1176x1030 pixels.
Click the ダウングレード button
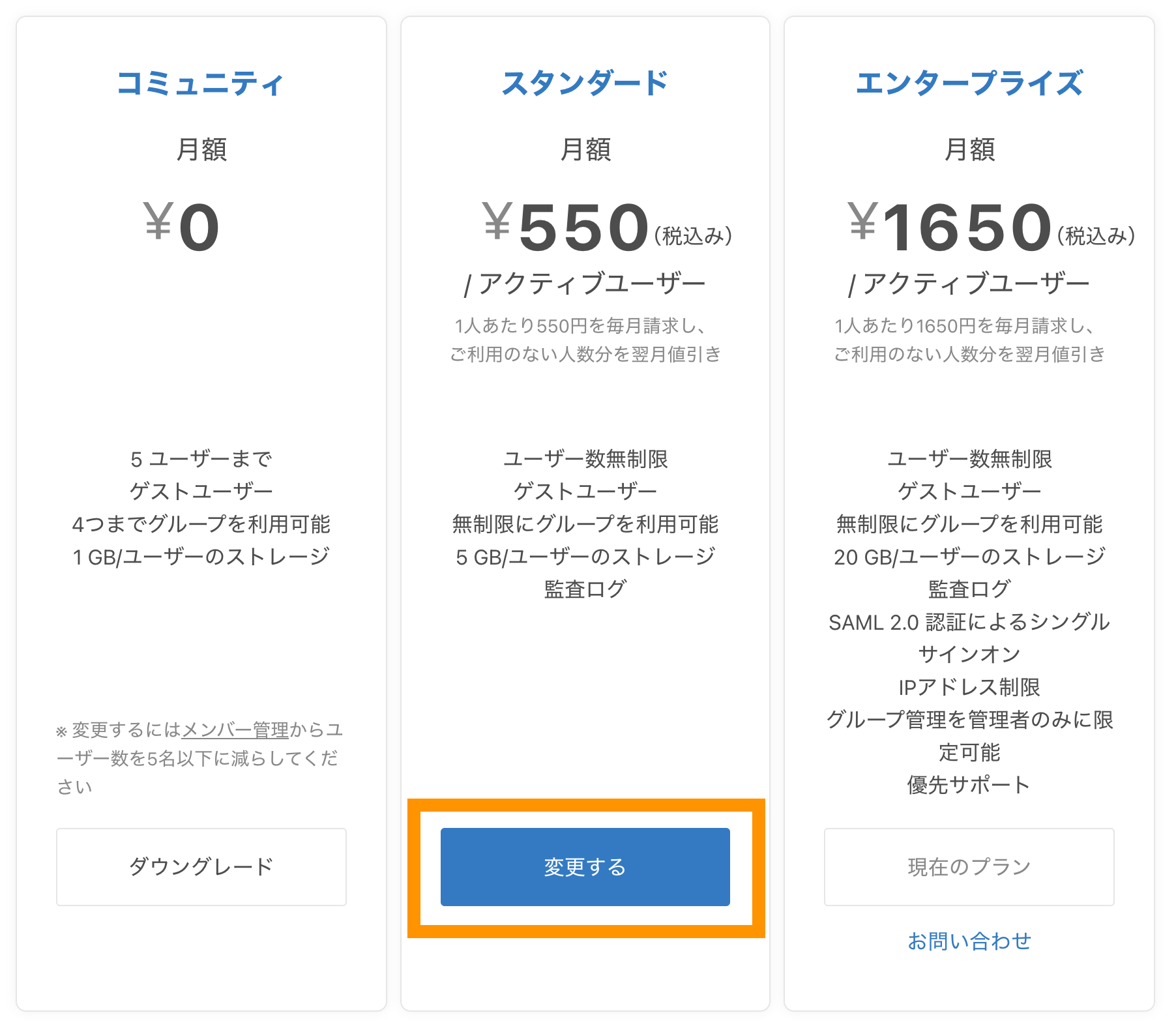pos(201,866)
